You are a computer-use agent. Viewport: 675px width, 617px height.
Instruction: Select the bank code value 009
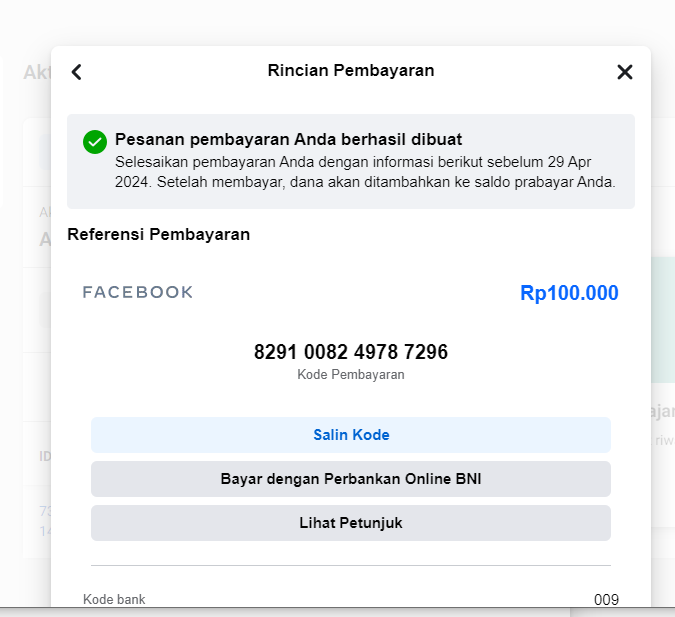pos(606,600)
